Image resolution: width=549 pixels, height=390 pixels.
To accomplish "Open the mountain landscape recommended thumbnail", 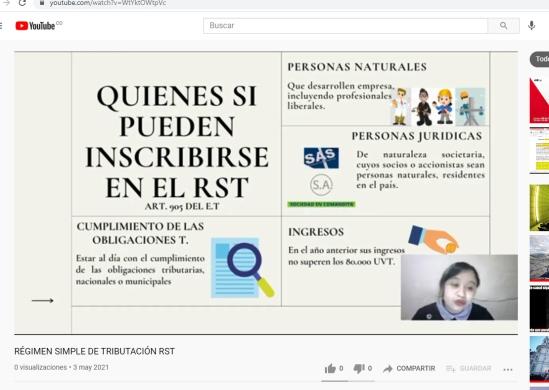I will 539,258.
